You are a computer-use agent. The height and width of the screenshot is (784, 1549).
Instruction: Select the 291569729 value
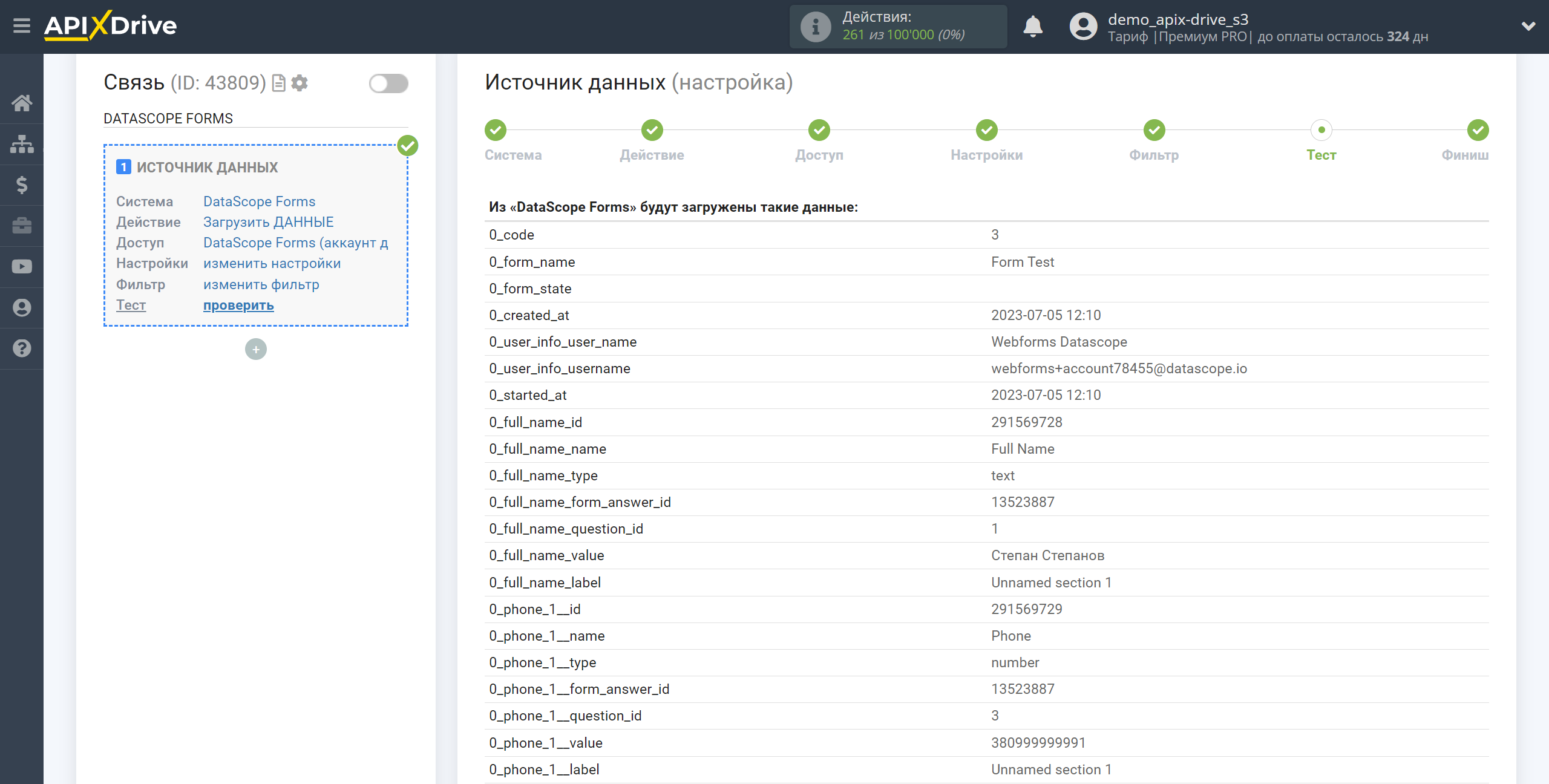[1026, 609]
